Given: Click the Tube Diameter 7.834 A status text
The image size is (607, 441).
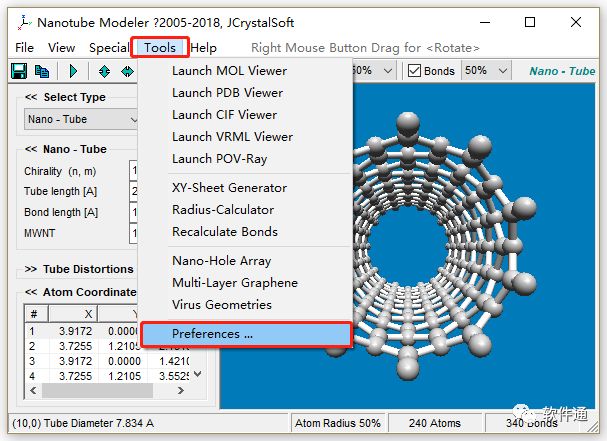Looking at the screenshot, I should 99,423.
